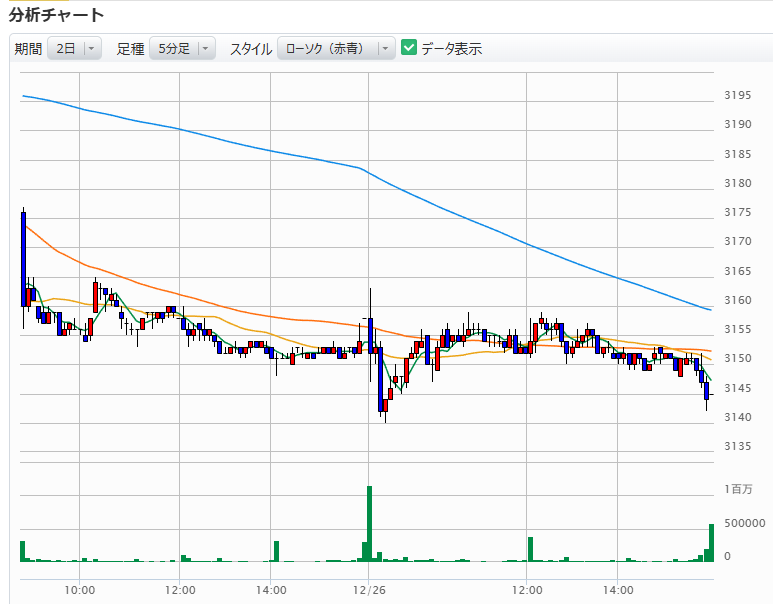Expand the 足種 dropdown set to 5分足
The image size is (773, 604).
[x=182, y=48]
